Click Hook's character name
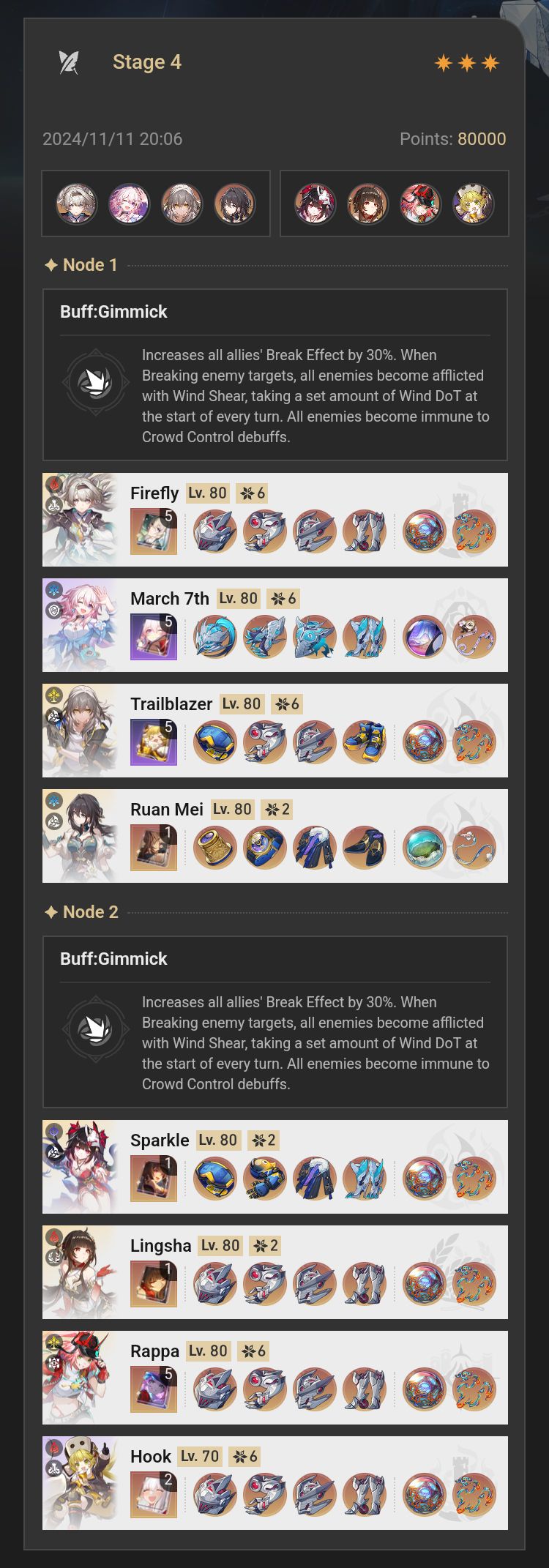The image size is (549, 1568). click(x=151, y=1457)
